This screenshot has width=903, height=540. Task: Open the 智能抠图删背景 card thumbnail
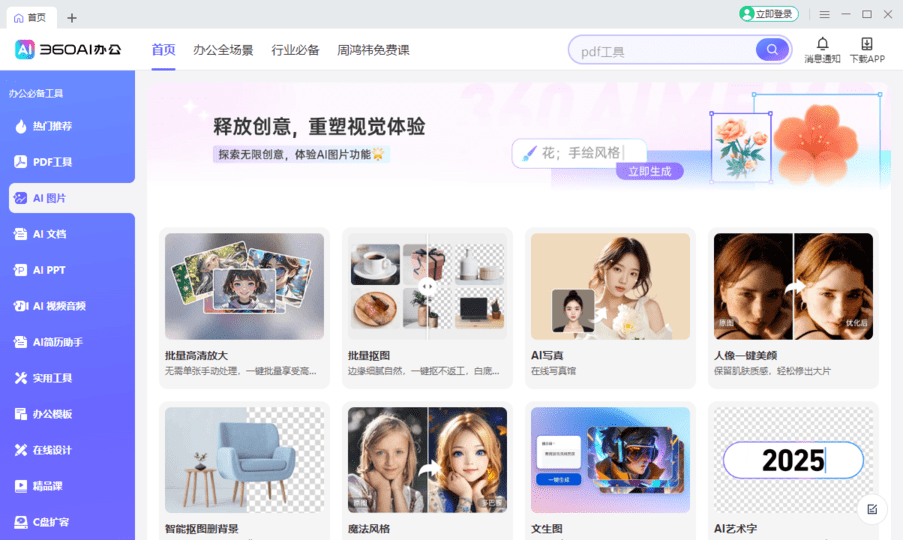[244, 460]
